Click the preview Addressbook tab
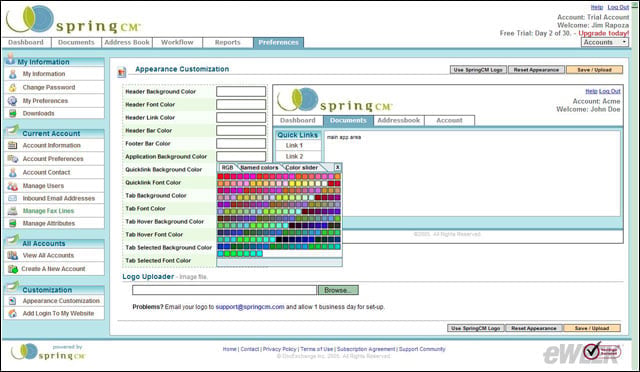This screenshot has height=372, width=640. click(398, 120)
